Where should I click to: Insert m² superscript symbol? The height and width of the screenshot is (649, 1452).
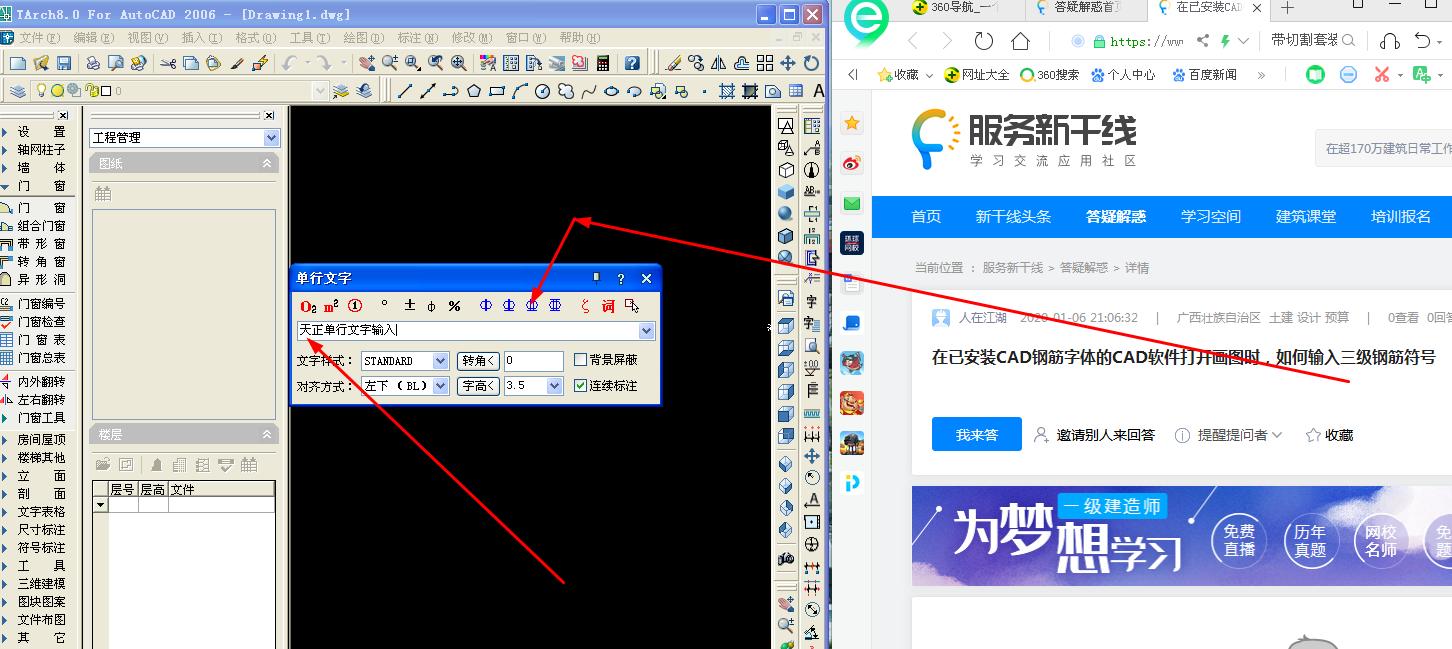[x=331, y=305]
